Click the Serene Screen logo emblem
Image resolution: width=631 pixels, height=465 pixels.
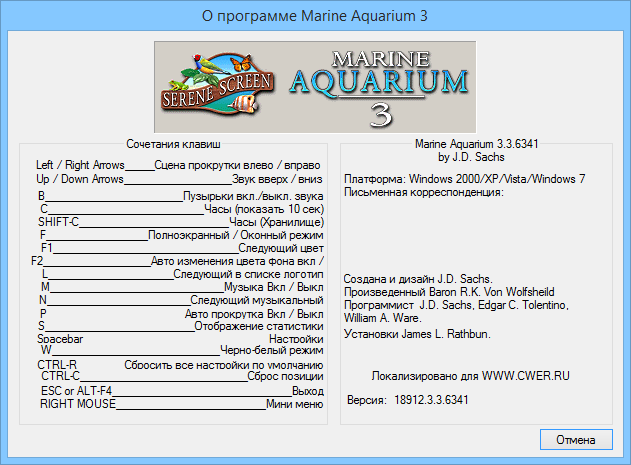coord(217,85)
